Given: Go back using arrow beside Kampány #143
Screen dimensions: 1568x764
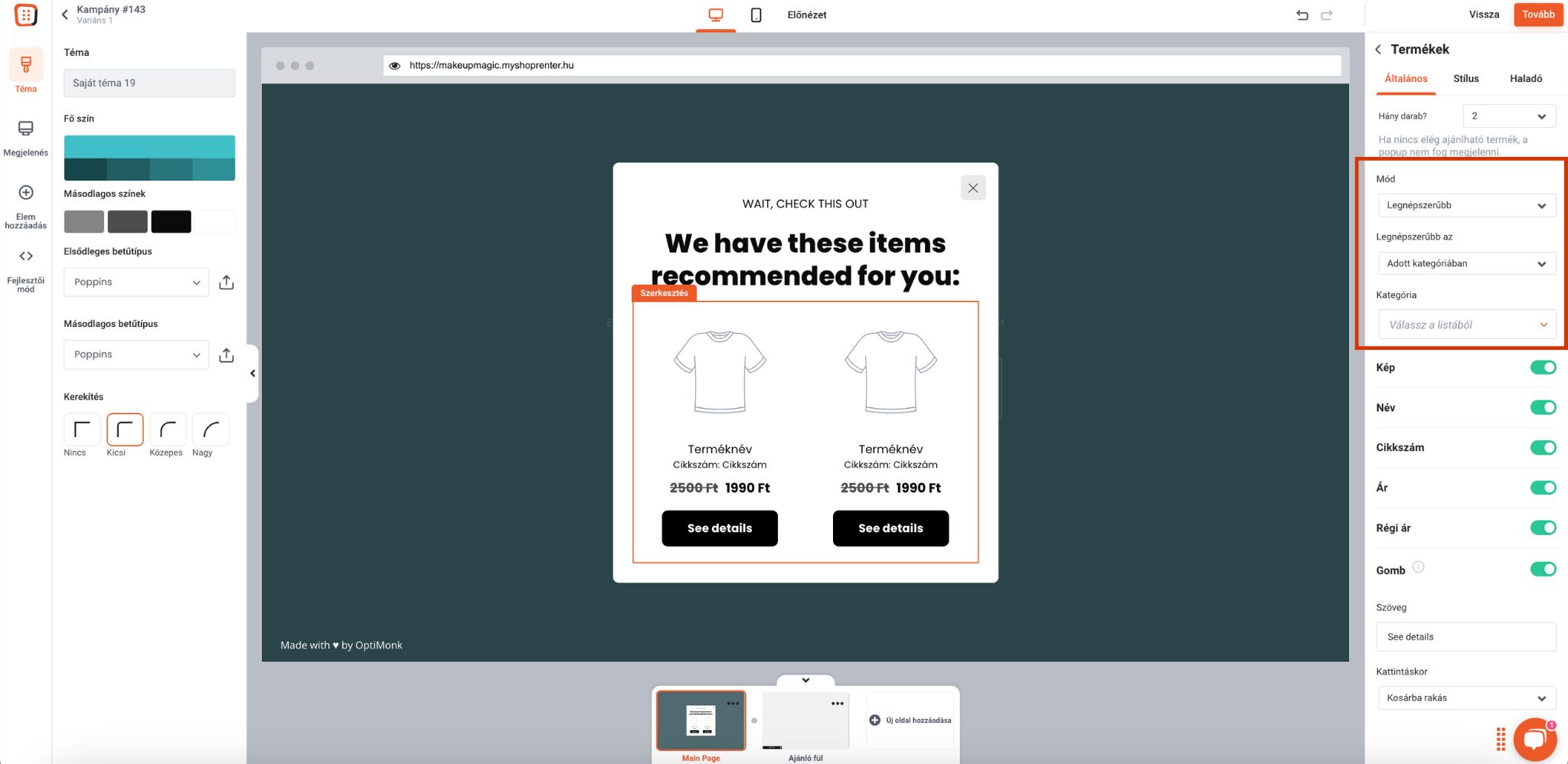Looking at the screenshot, I should pos(65,15).
